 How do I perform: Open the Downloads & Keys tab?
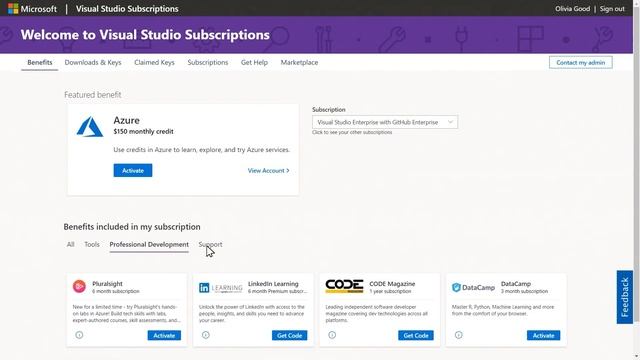coord(93,62)
